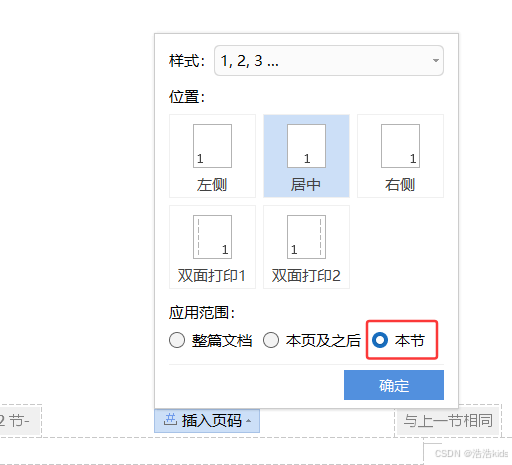
Task: Click the right-position page thumbnail icon
Action: 400,146
